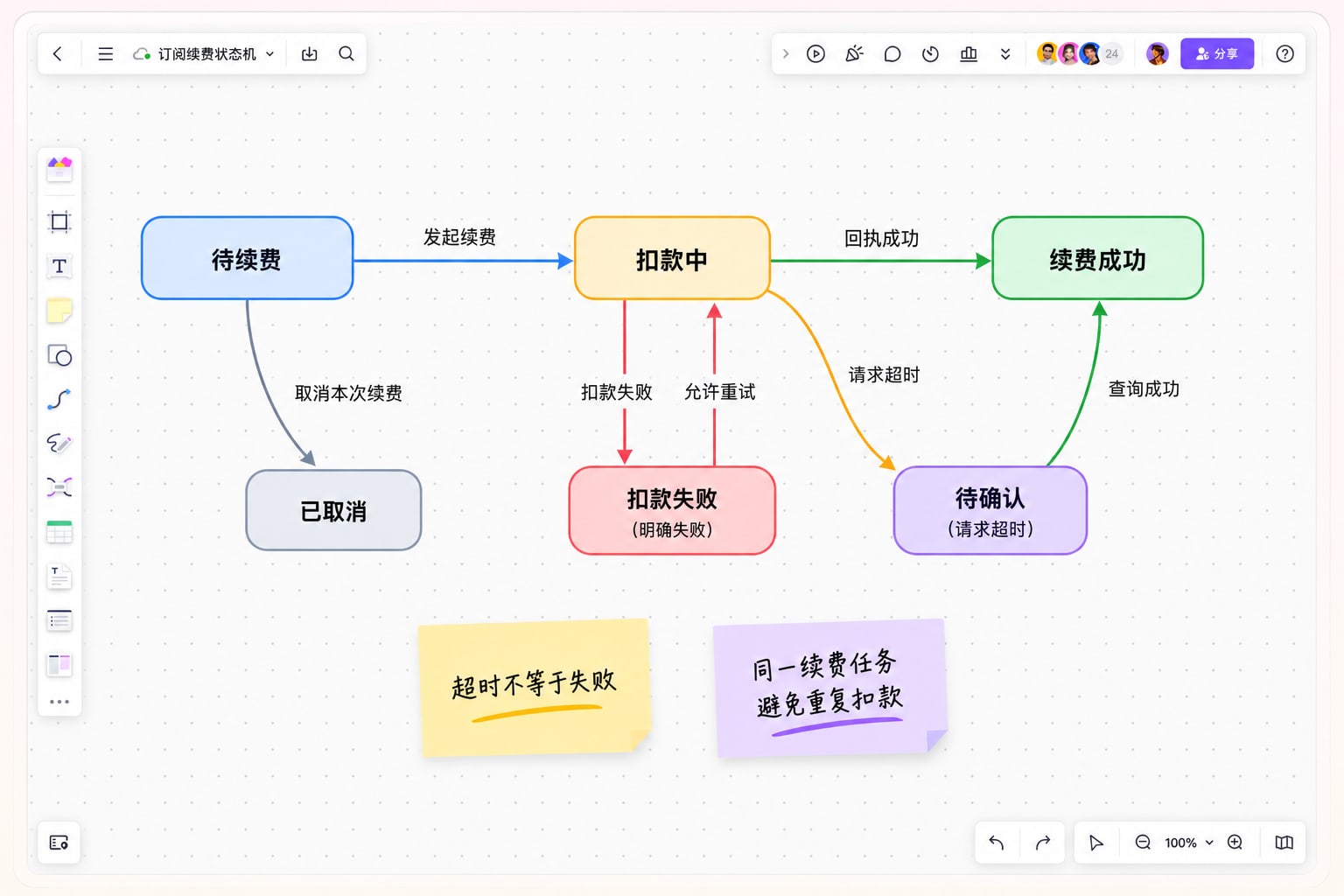Viewport: 1344px width, 896px height.
Task: Open the templates icon in left toolbar
Action: 59,168
